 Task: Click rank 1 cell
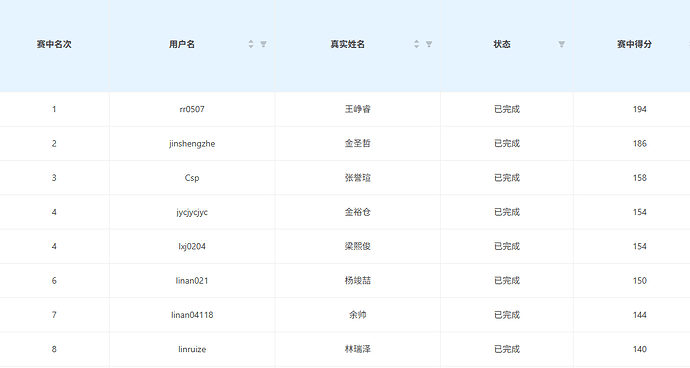(54, 109)
